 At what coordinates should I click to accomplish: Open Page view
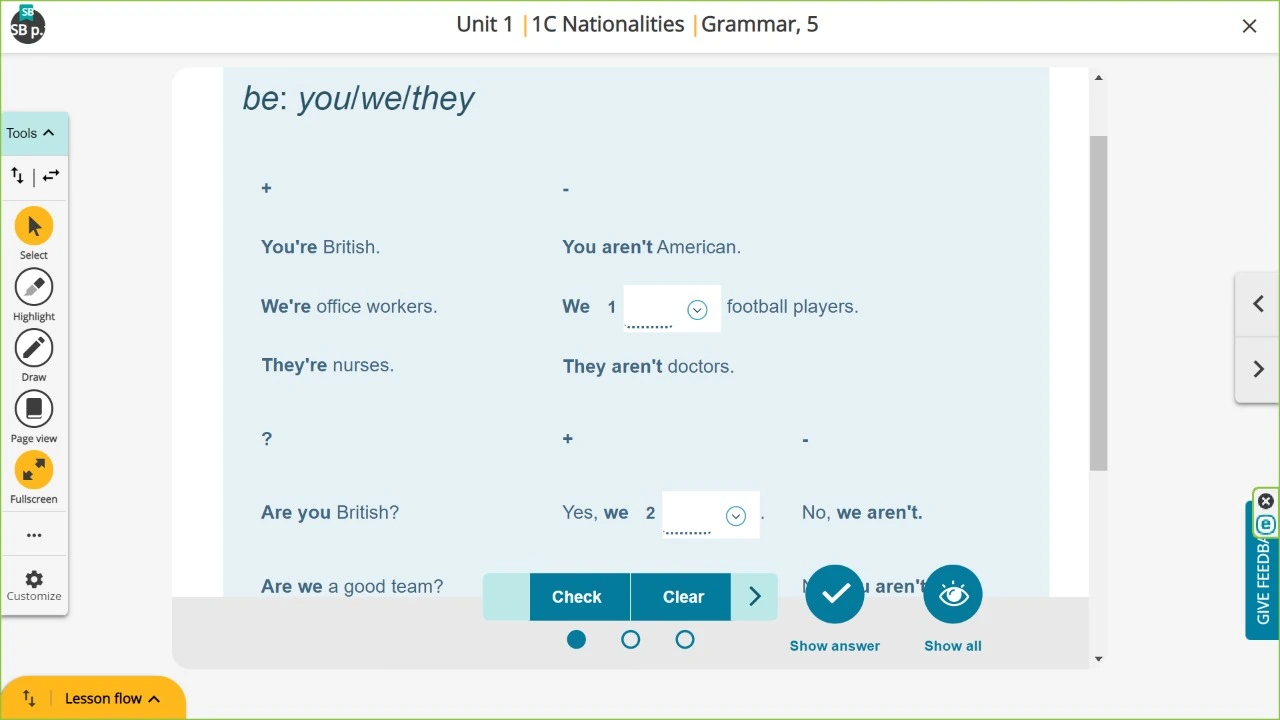34,409
